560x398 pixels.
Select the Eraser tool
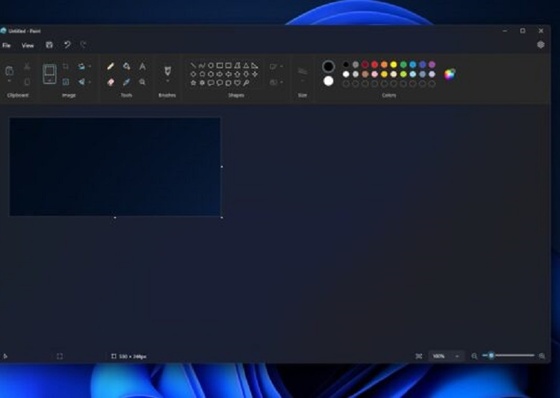pyautogui.click(x=111, y=82)
